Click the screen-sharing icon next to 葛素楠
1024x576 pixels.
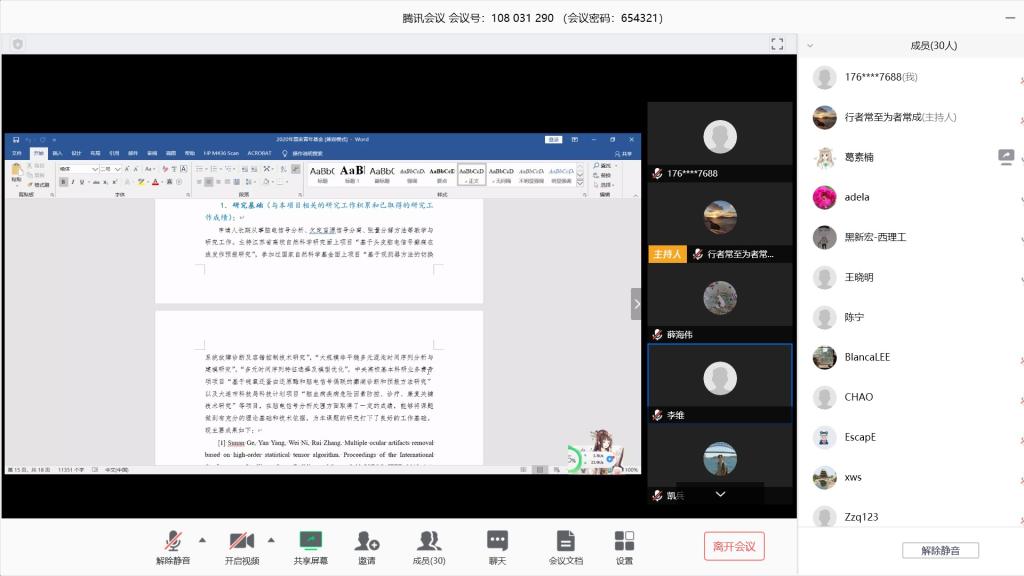(1006, 157)
